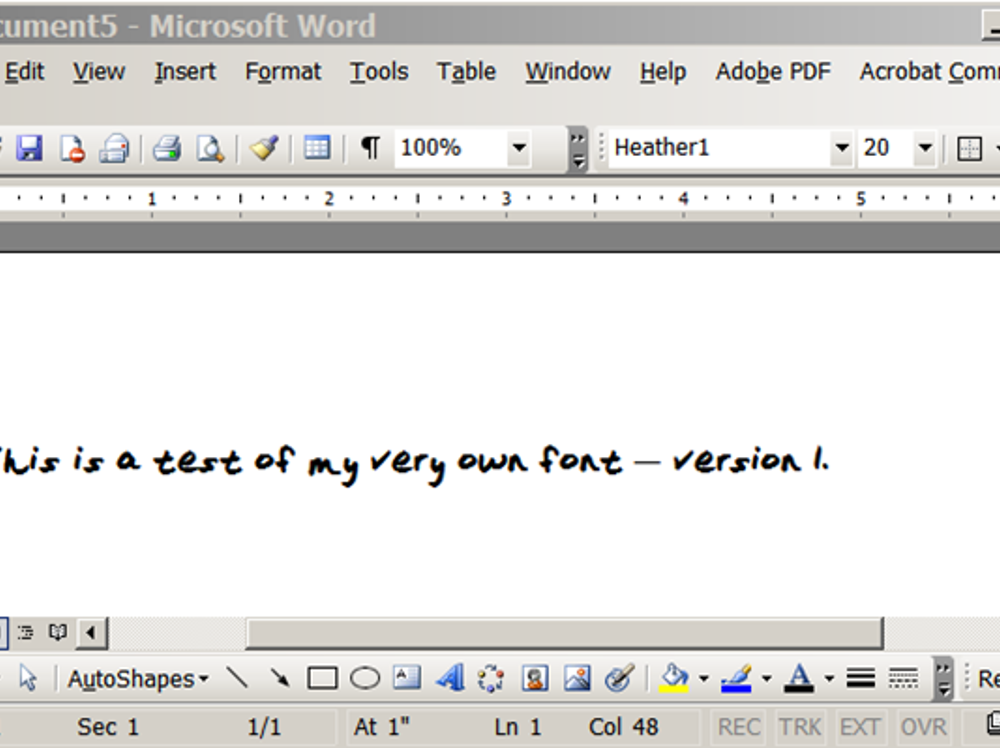Viewport: 1000px width, 748px height.
Task: Open the 100% zoom level dropdown
Action: (x=518, y=149)
